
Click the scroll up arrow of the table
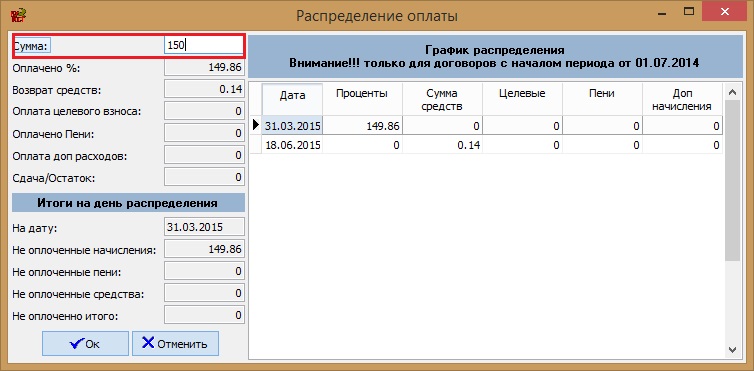pyautogui.click(x=732, y=92)
